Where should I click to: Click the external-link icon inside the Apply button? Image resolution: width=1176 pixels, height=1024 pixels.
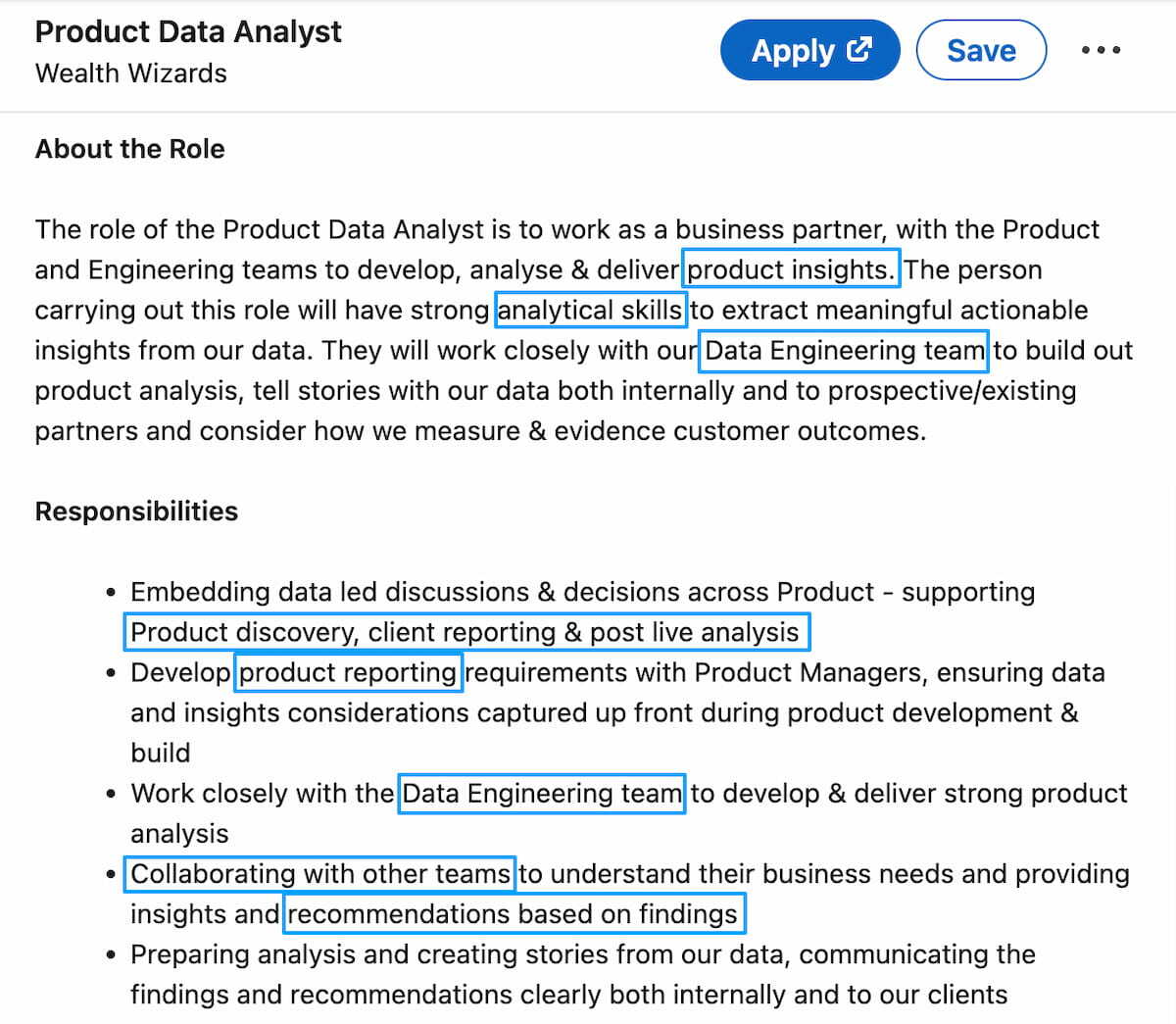point(858,49)
